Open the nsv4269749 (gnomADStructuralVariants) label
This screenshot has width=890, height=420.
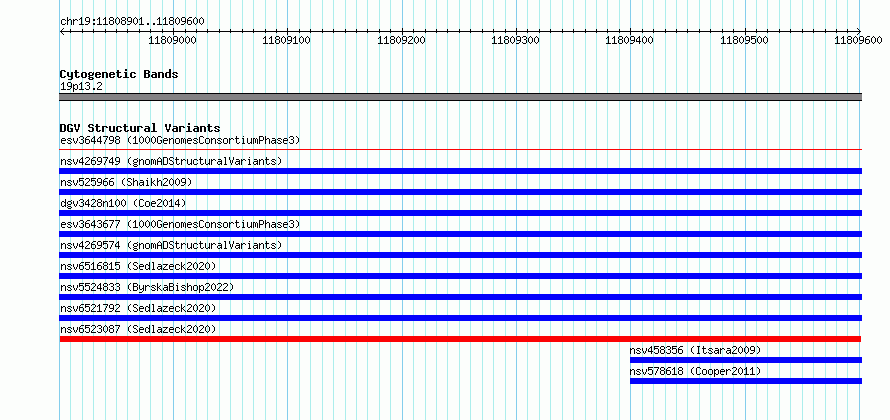[171, 161]
